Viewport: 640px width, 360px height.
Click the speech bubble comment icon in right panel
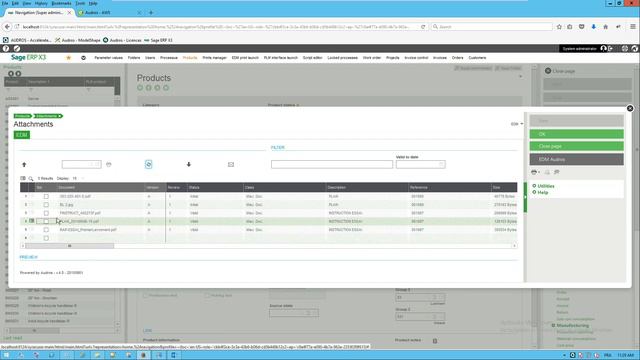pos(557,172)
